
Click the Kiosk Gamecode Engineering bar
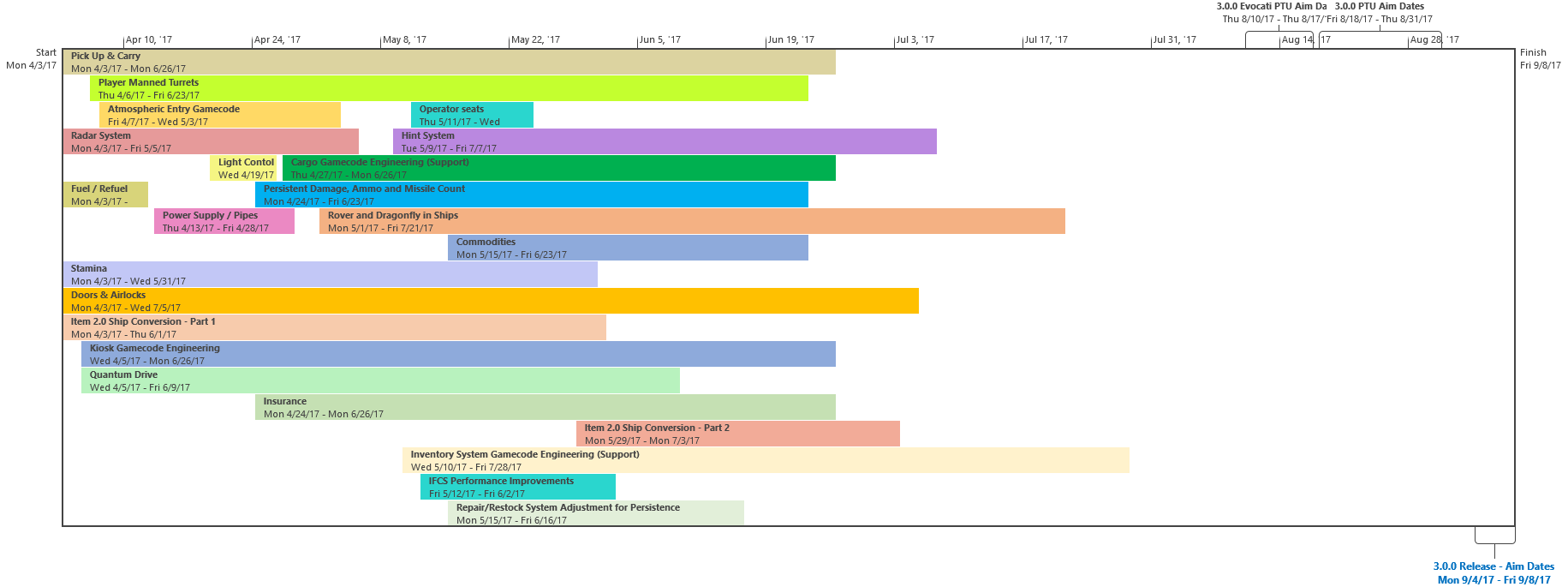click(x=458, y=354)
